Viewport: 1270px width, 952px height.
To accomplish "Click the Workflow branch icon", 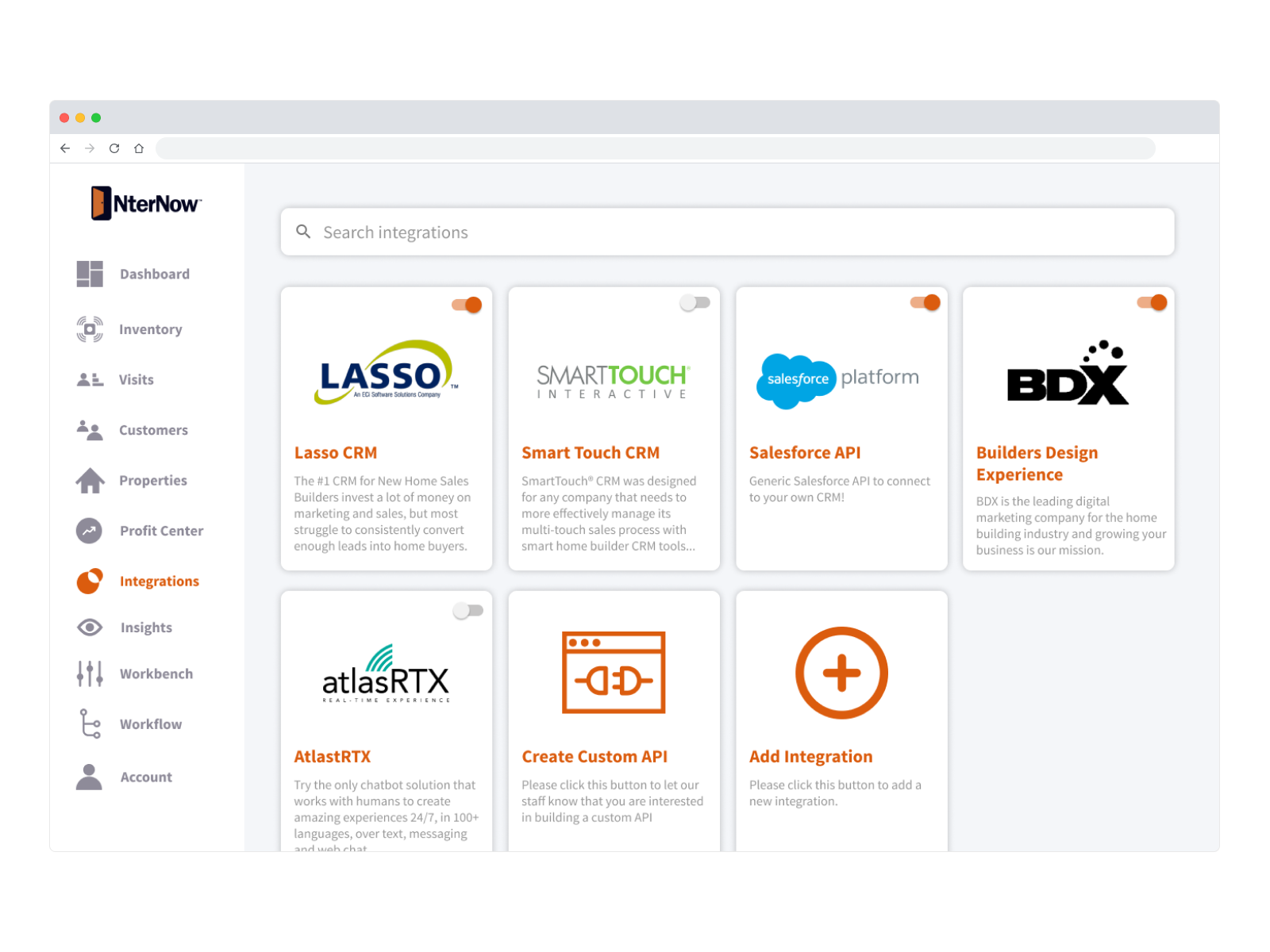I will pos(90,724).
